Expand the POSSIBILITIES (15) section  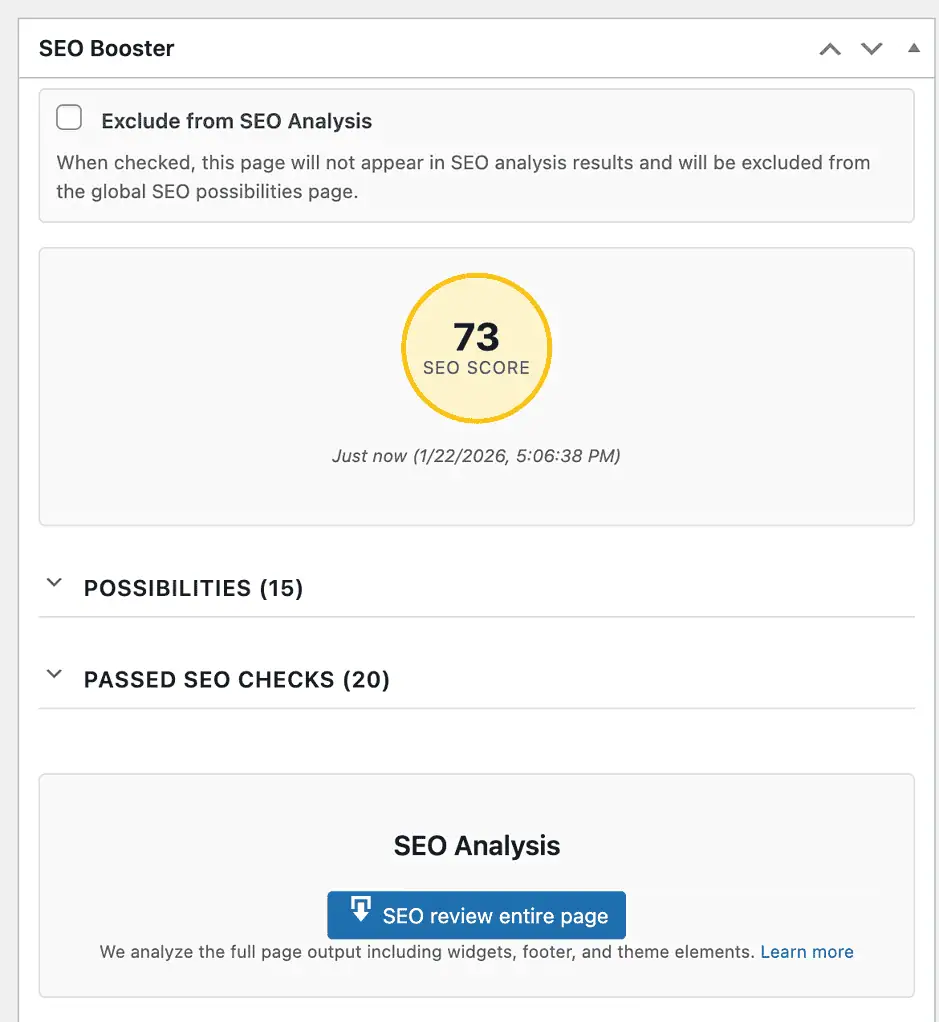click(193, 588)
